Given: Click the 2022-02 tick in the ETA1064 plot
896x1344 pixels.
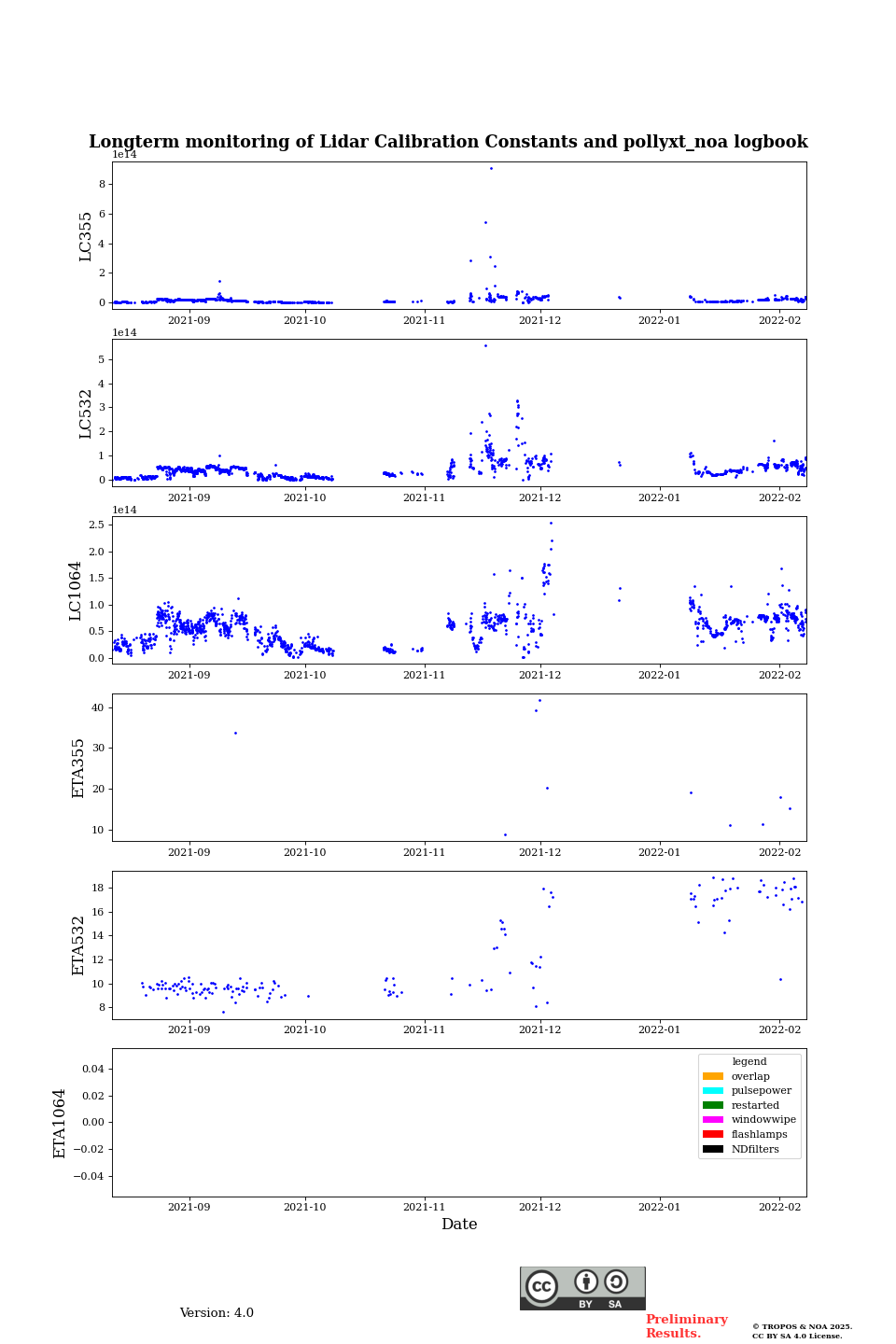Looking at the screenshot, I should (x=780, y=1207).
